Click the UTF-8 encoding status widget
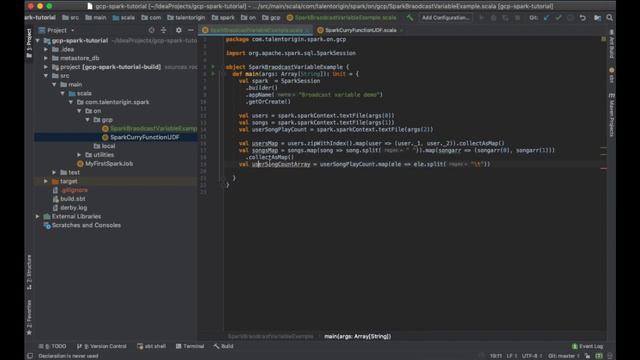 pyautogui.click(x=532, y=356)
